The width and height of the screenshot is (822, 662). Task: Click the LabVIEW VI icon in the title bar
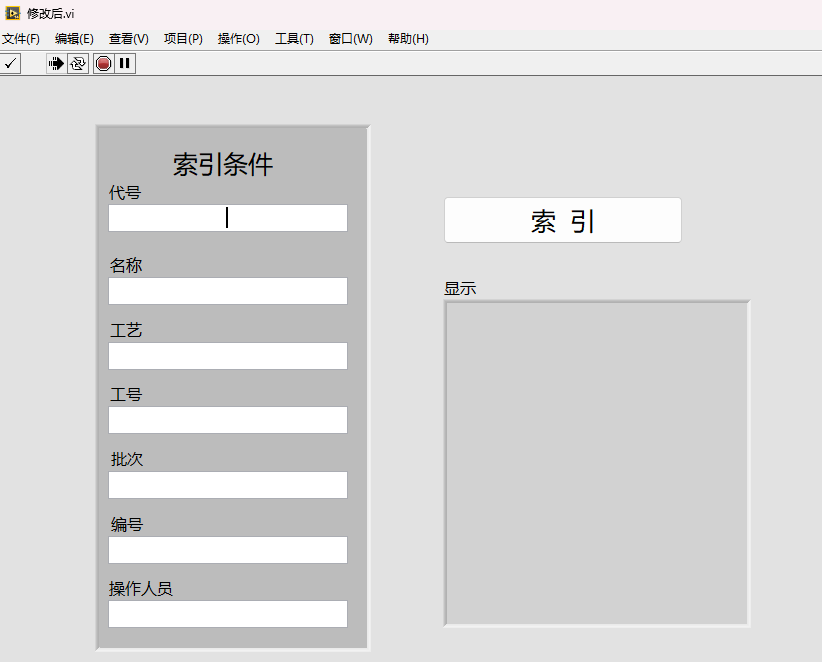[11, 14]
